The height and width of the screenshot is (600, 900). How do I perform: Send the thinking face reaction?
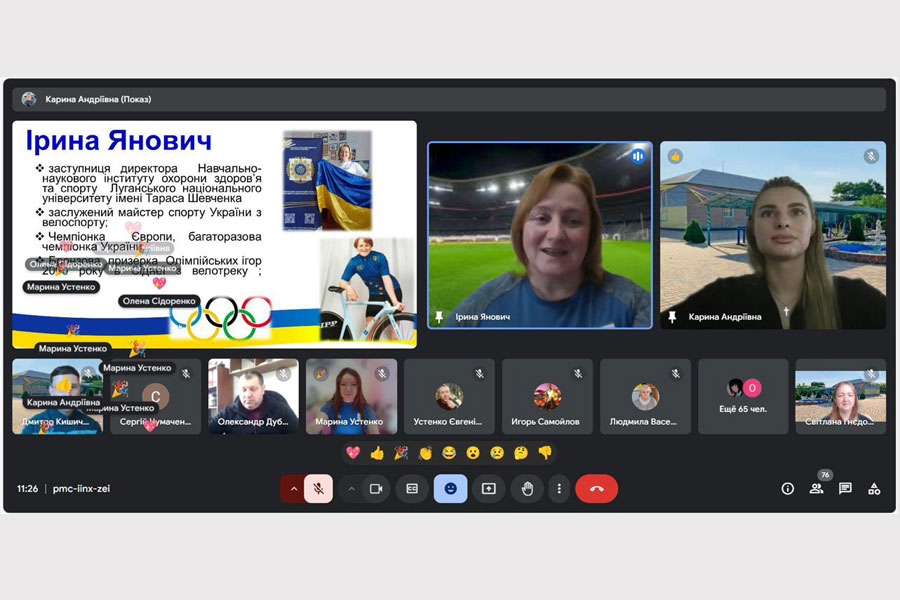coord(521,453)
